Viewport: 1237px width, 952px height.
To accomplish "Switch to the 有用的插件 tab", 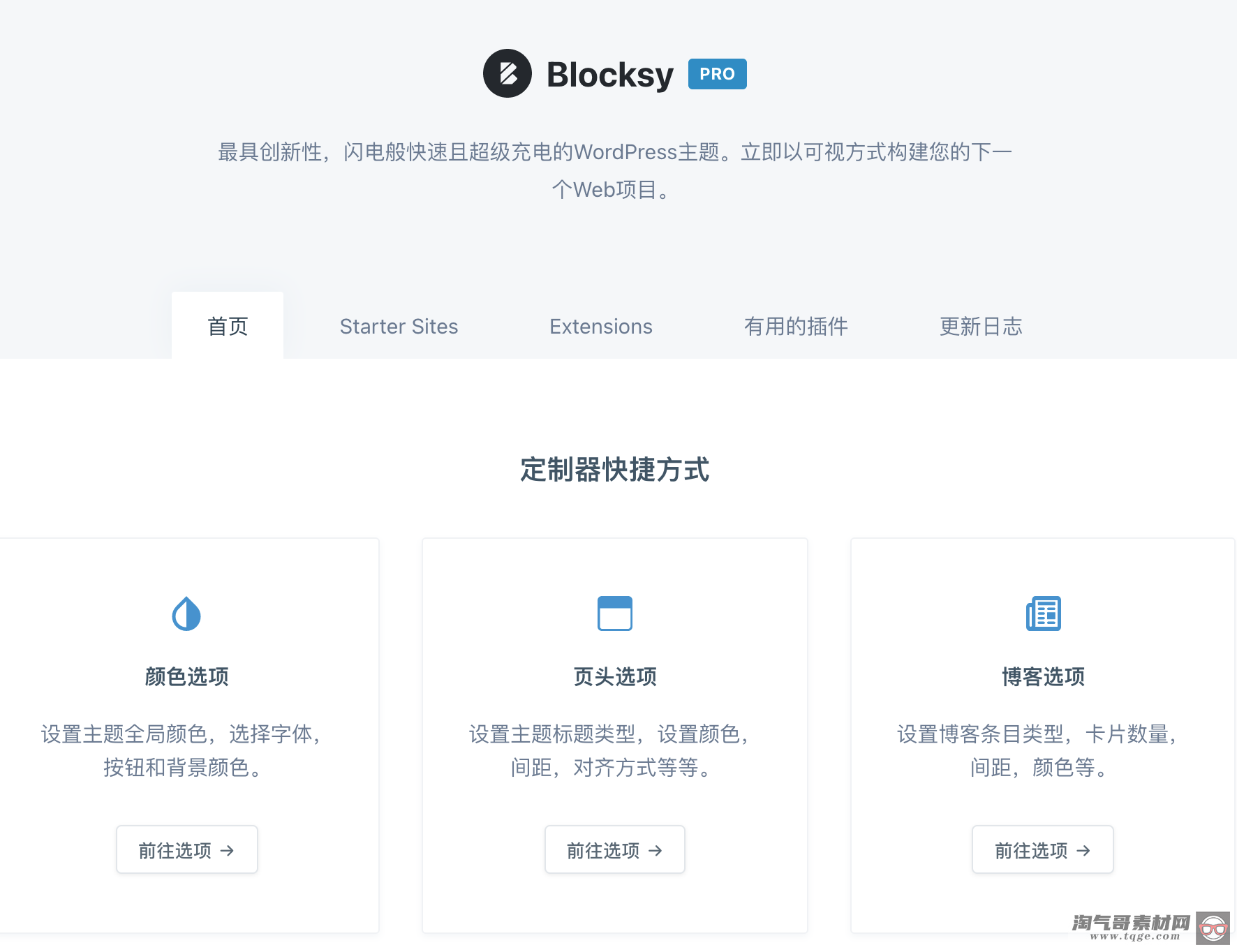I will [797, 326].
